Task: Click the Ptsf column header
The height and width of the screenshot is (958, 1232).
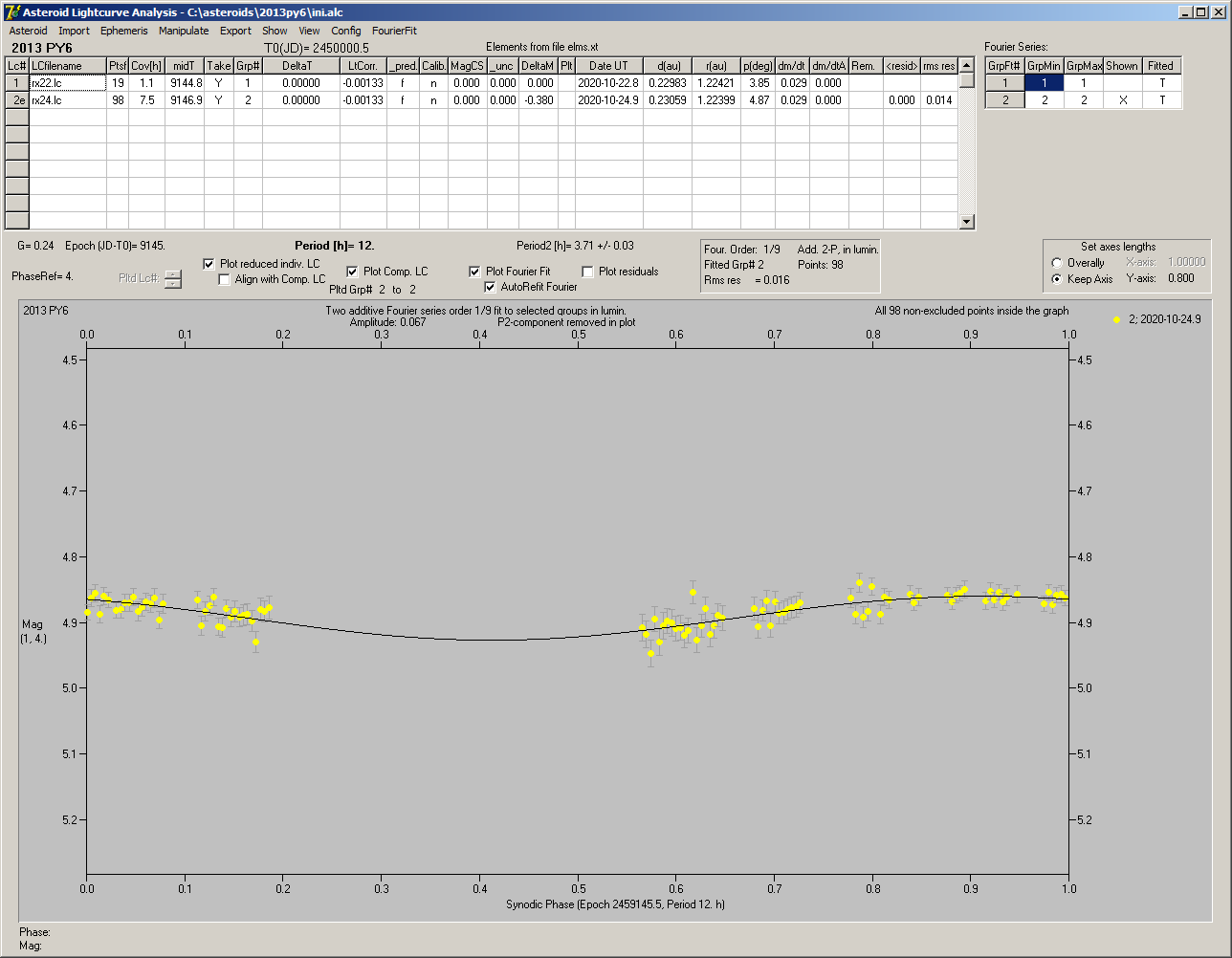Action: click(118, 66)
